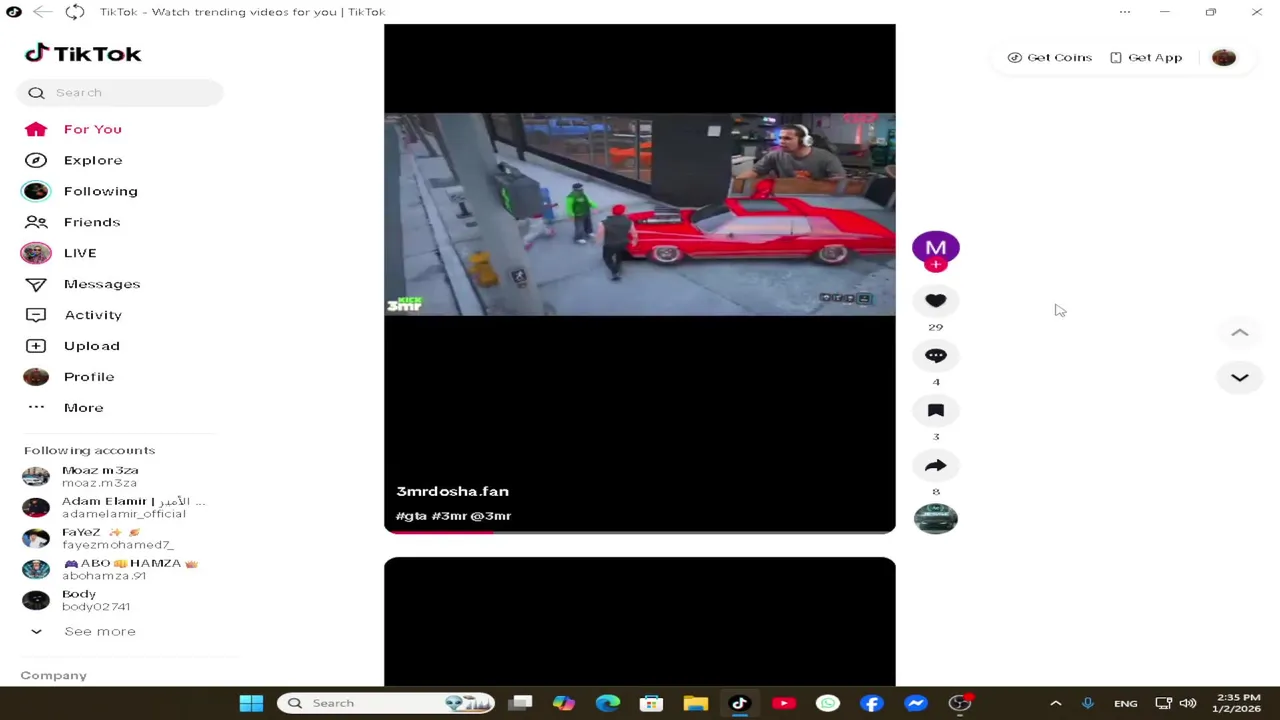Screen dimensions: 1280x720
Task: Open the profile avatar menu at top right
Action: pos(1223,58)
